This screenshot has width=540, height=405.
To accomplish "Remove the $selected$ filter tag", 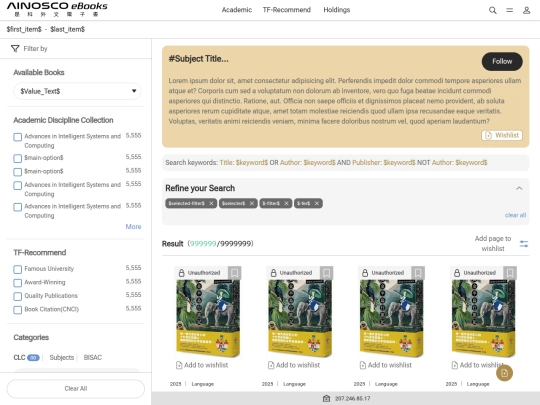I will (x=252, y=203).
